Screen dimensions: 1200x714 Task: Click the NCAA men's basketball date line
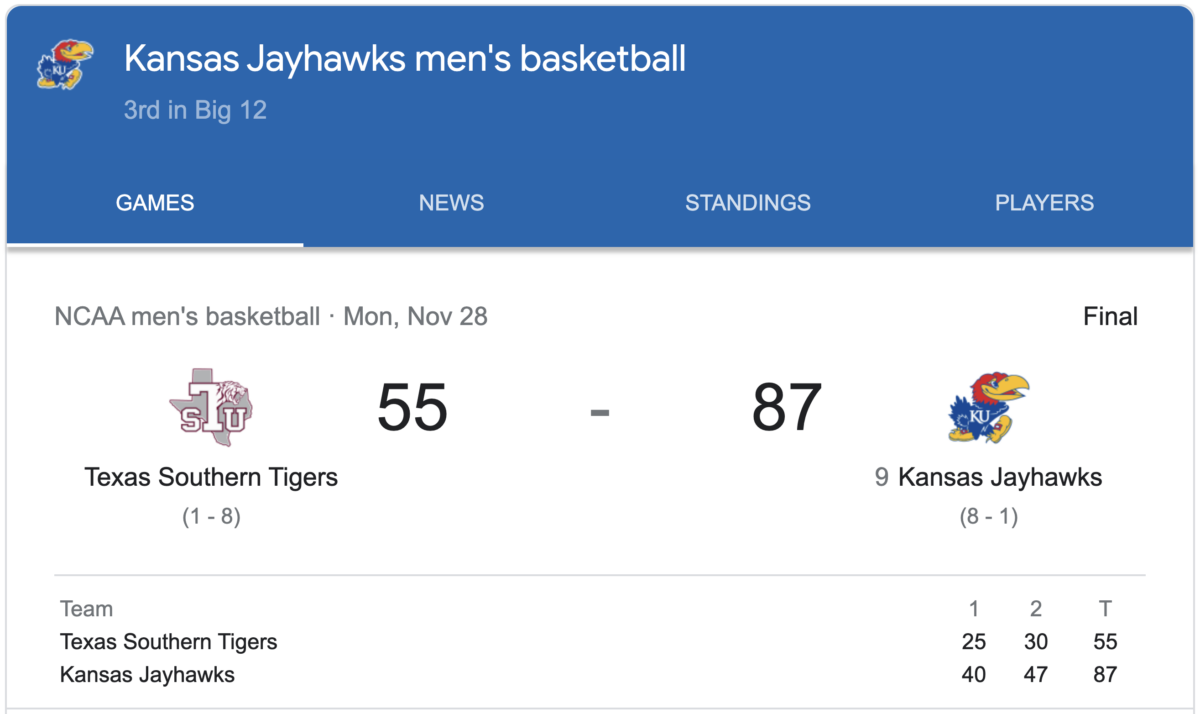pos(271,317)
